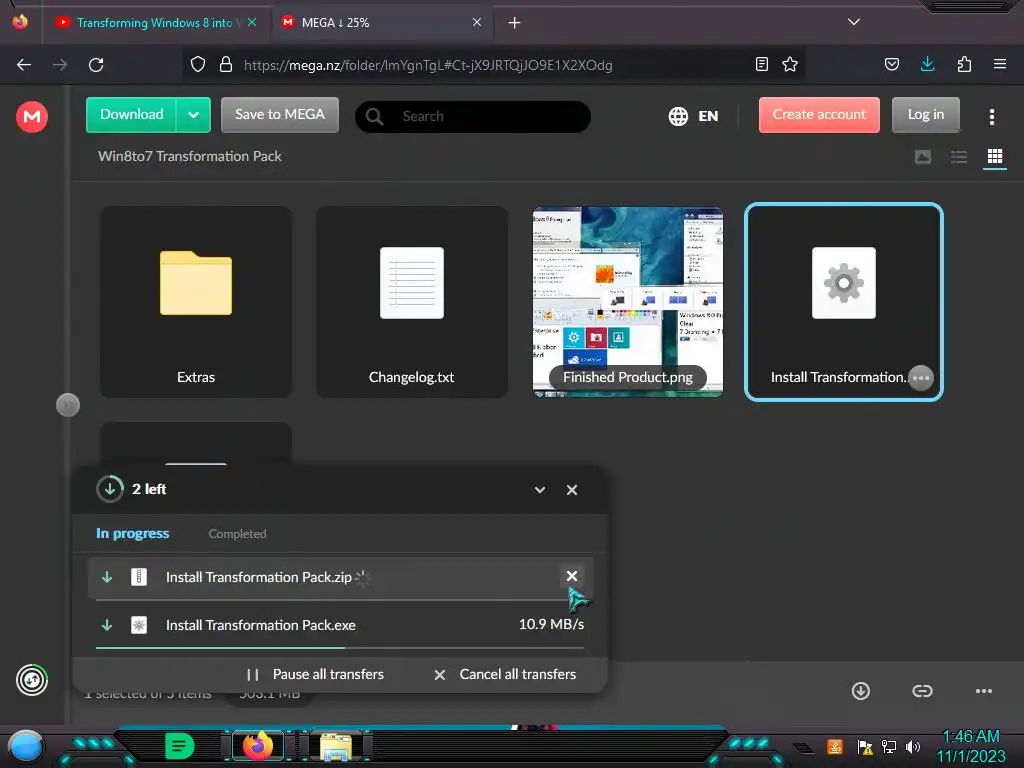Open the shield tracking protection icon
This screenshot has width=1024, height=768.
198,65
